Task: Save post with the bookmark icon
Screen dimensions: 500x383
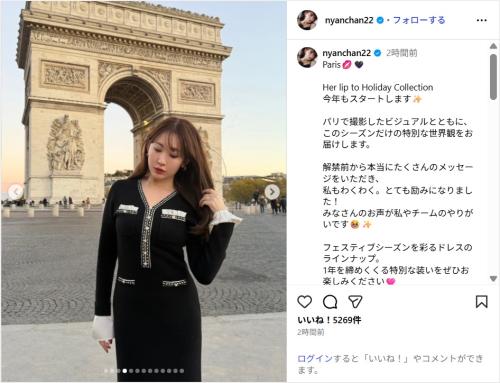Action: (x=482, y=302)
